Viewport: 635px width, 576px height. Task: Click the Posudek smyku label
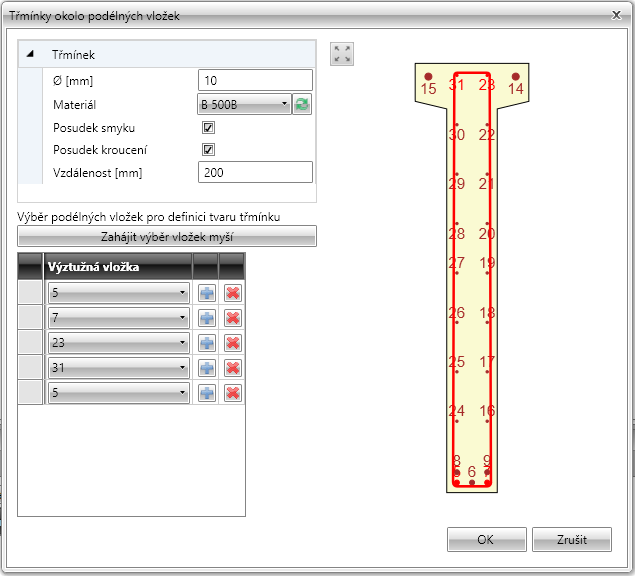tap(94, 128)
